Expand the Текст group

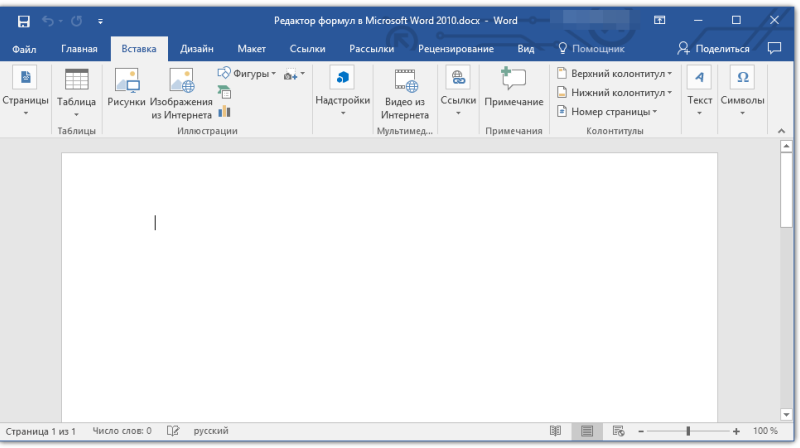point(699,92)
